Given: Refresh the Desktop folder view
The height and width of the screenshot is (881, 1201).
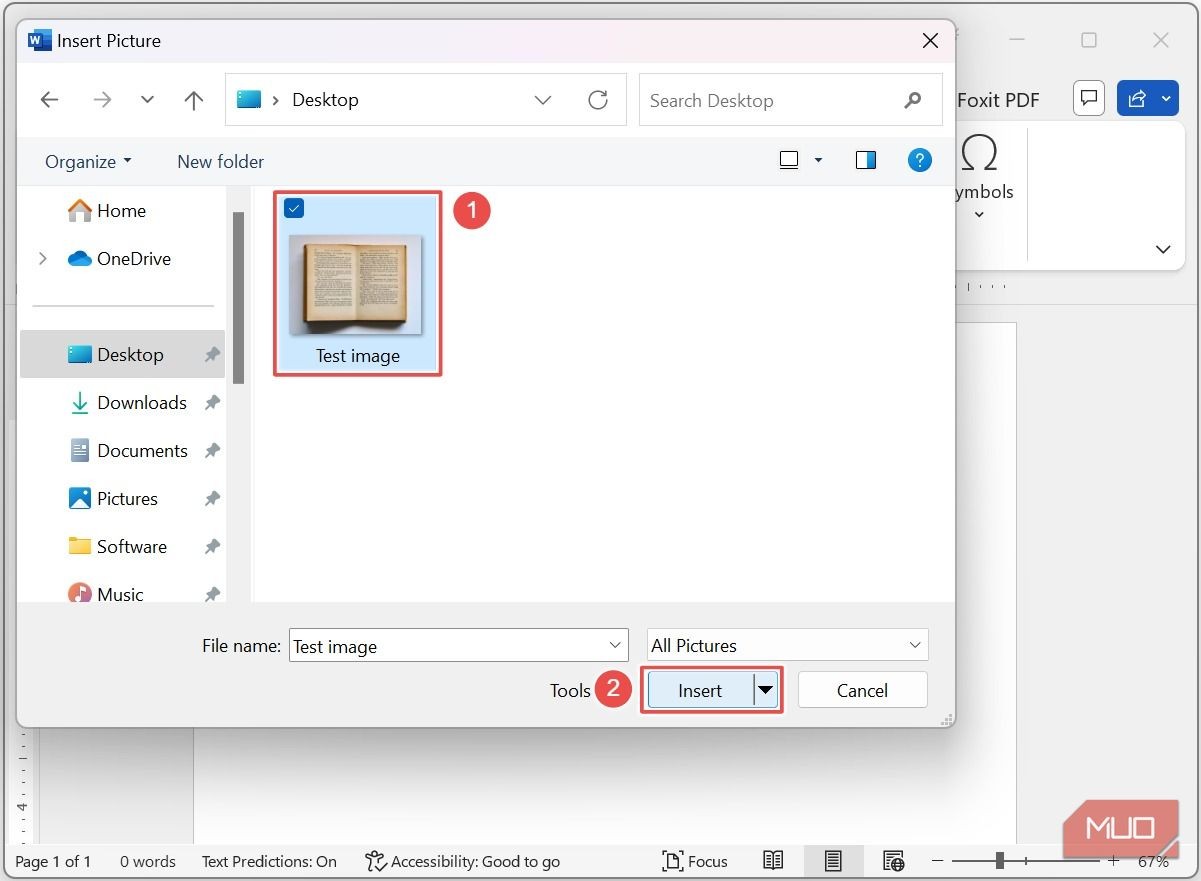Looking at the screenshot, I should [598, 100].
